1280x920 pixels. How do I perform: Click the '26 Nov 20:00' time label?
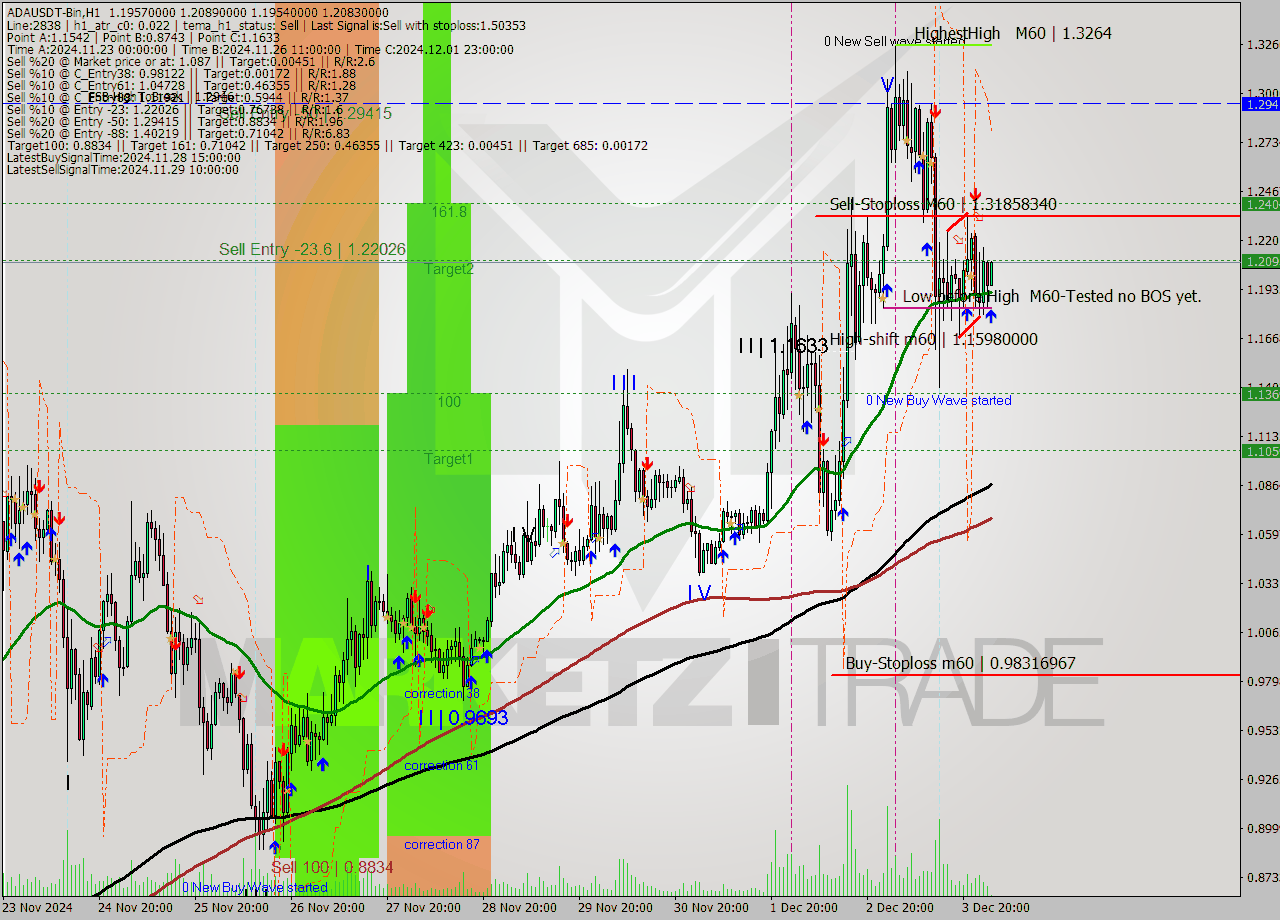coord(327,908)
